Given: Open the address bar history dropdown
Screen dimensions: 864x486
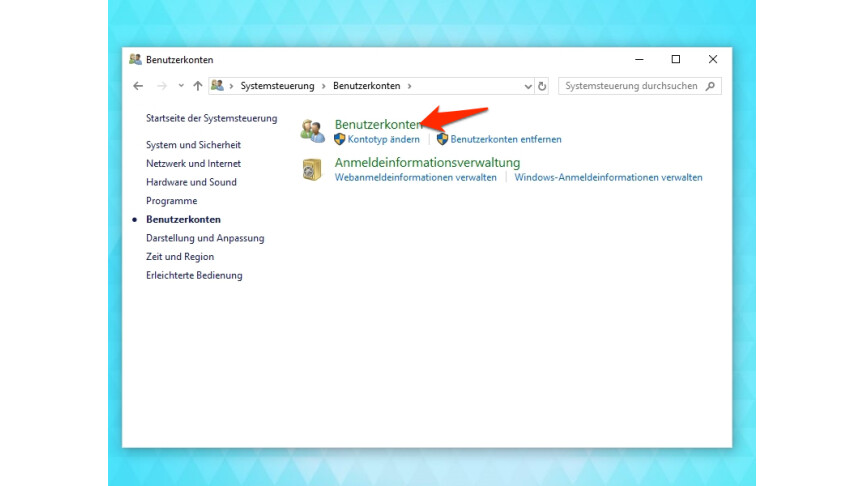Looking at the screenshot, I should click(528, 87).
